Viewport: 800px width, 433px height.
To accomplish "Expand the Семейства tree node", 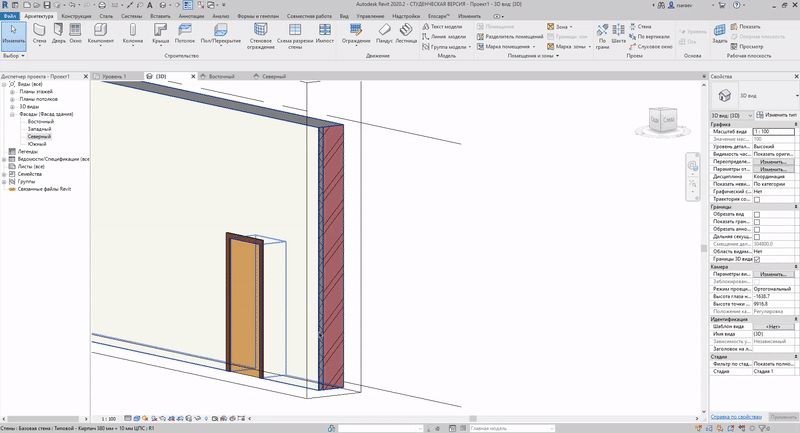I will point(5,174).
